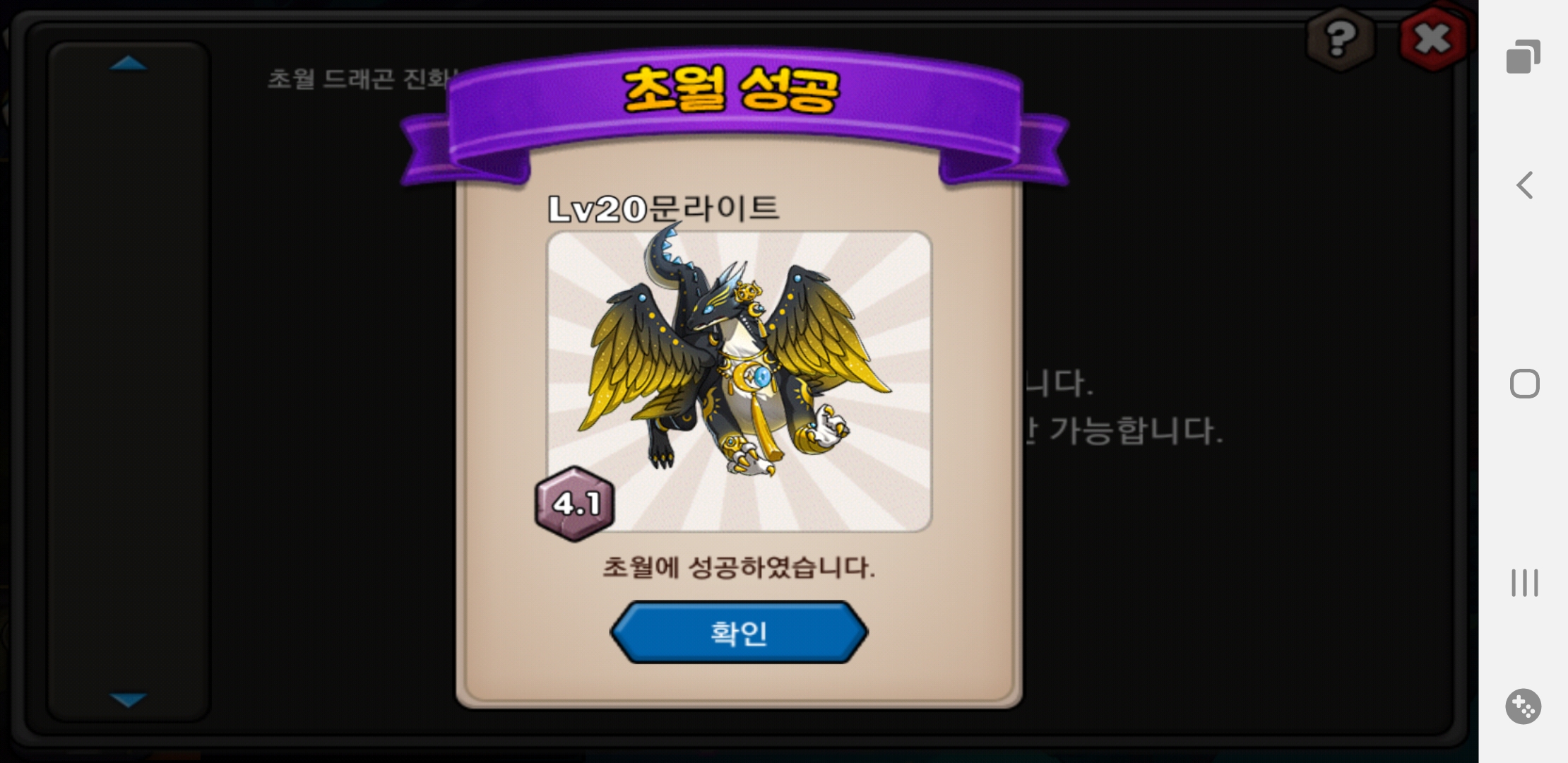Tap the 초월 성공 purple banner title

coord(731,90)
